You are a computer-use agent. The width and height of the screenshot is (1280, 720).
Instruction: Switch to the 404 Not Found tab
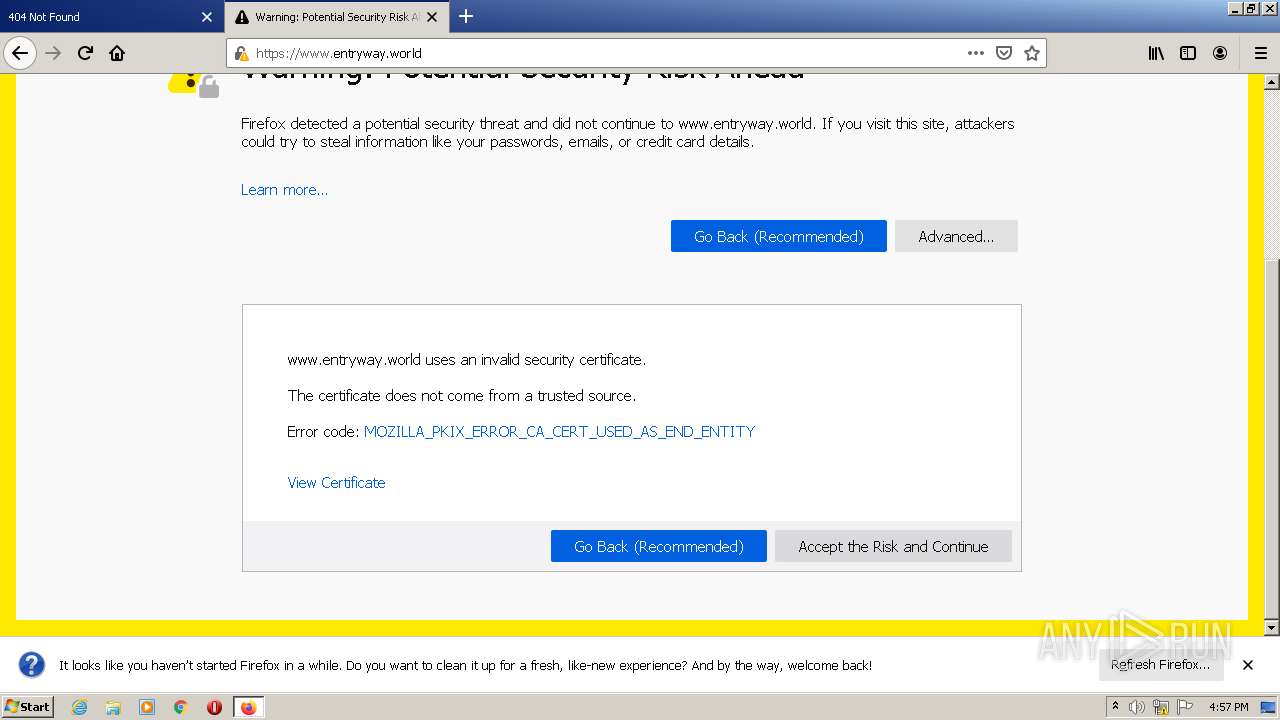[x=111, y=17]
